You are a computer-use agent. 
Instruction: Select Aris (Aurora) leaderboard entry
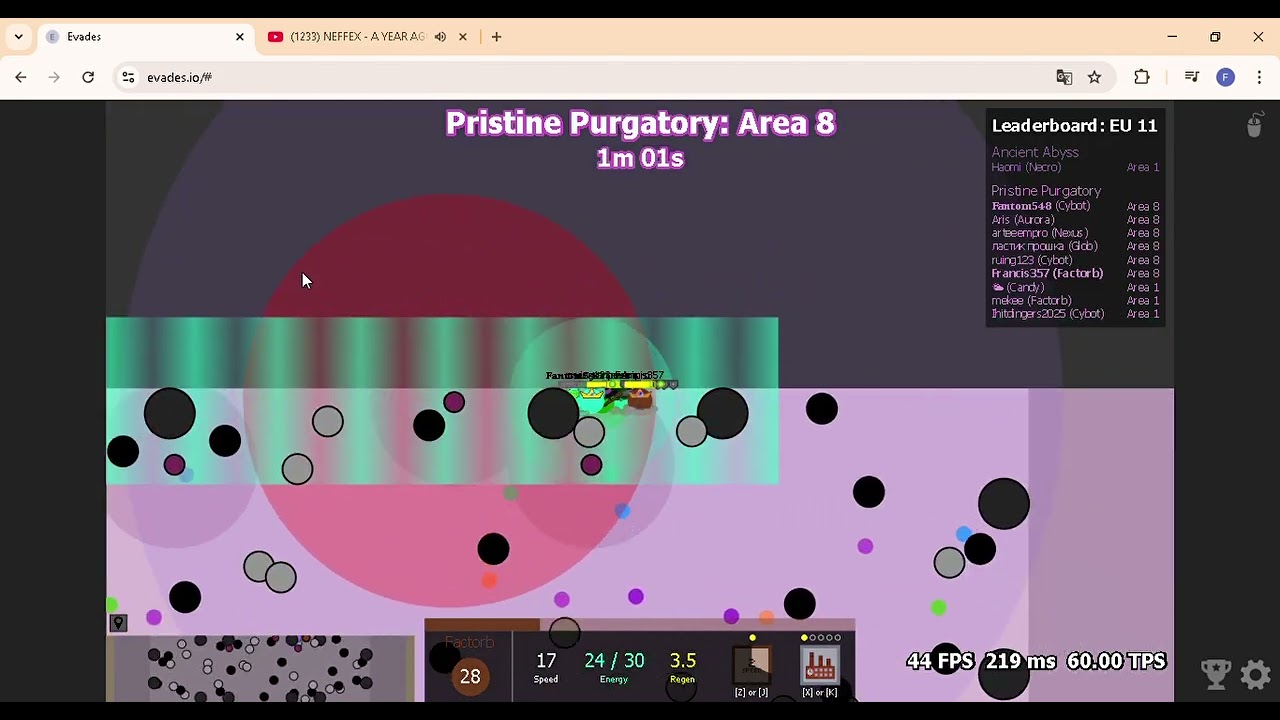(x=1075, y=220)
